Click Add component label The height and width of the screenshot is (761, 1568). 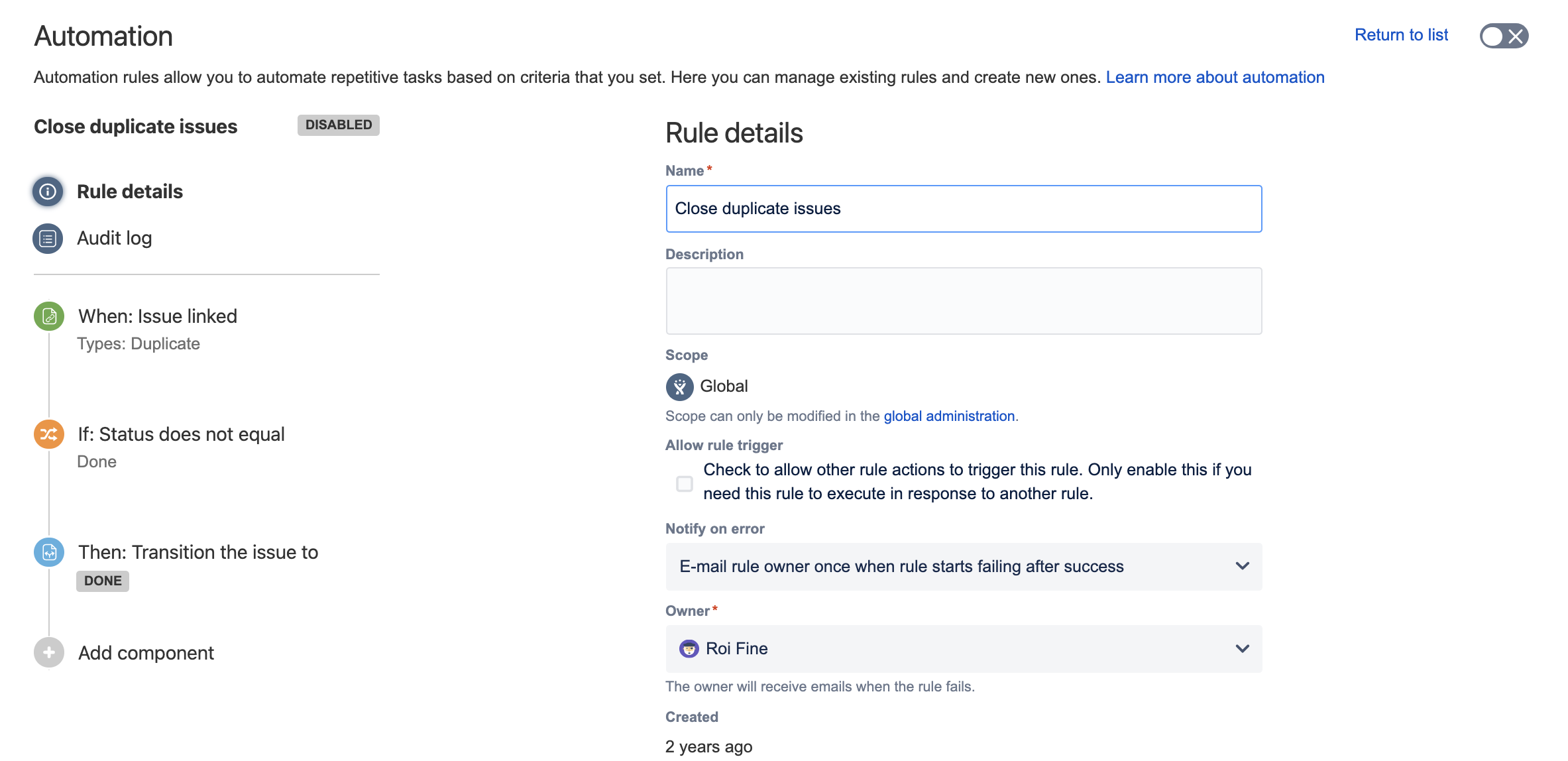146,653
